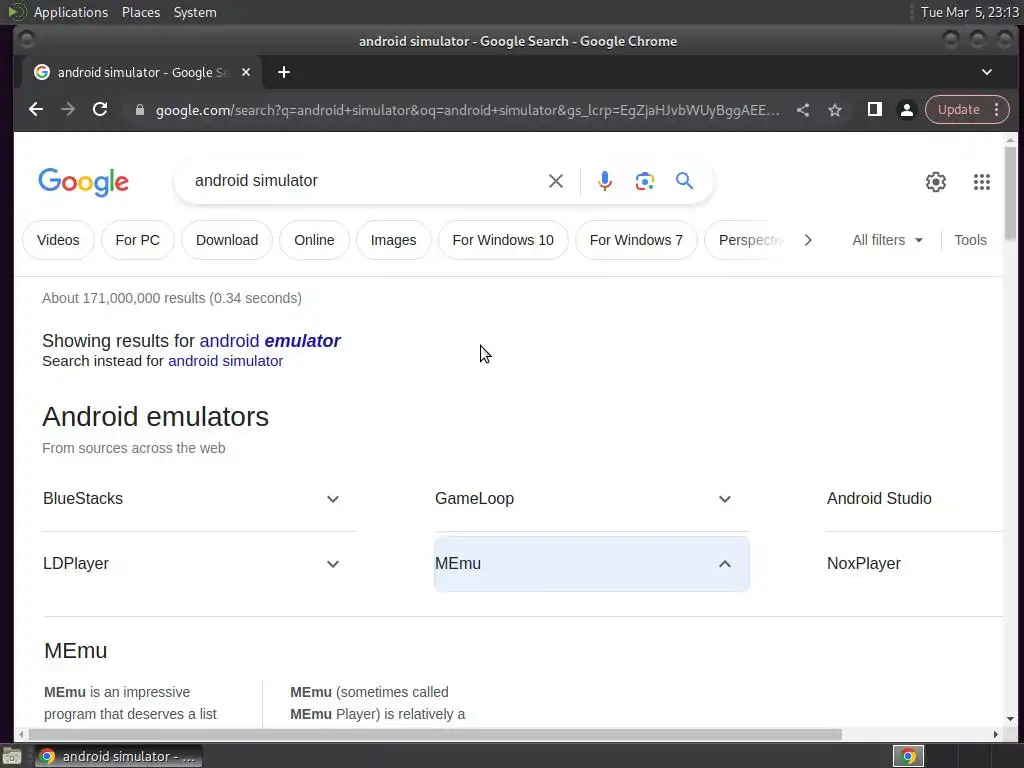Open the Applications menu
The height and width of the screenshot is (768, 1024).
pyautogui.click(x=71, y=12)
